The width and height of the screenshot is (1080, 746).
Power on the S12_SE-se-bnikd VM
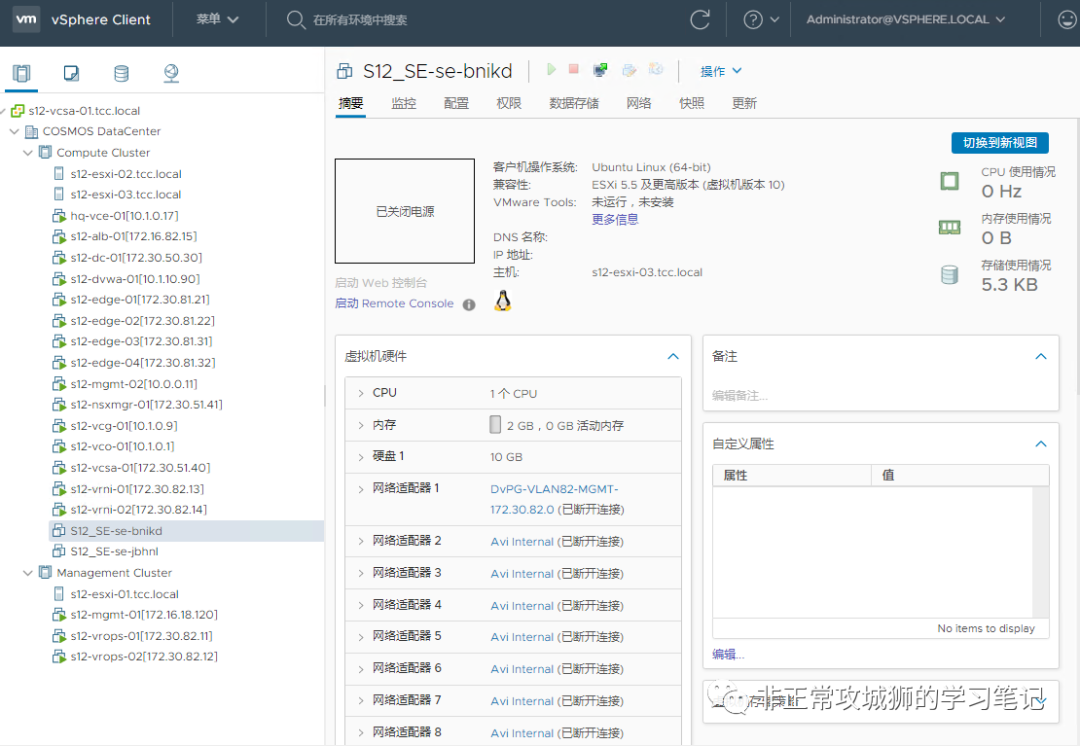pos(551,70)
